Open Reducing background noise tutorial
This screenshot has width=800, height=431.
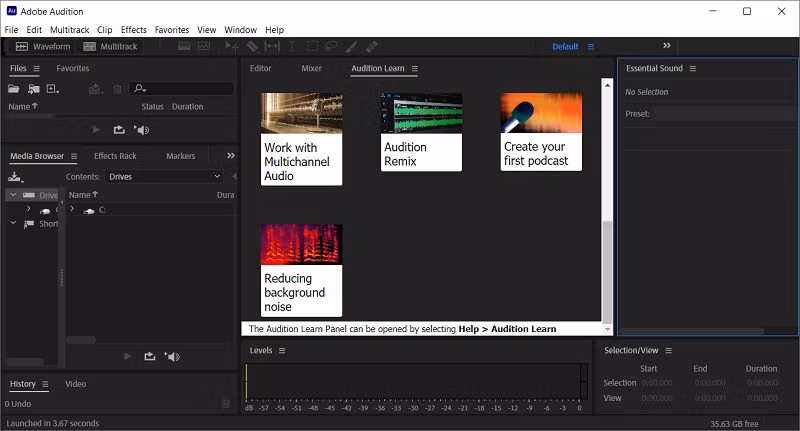301,270
